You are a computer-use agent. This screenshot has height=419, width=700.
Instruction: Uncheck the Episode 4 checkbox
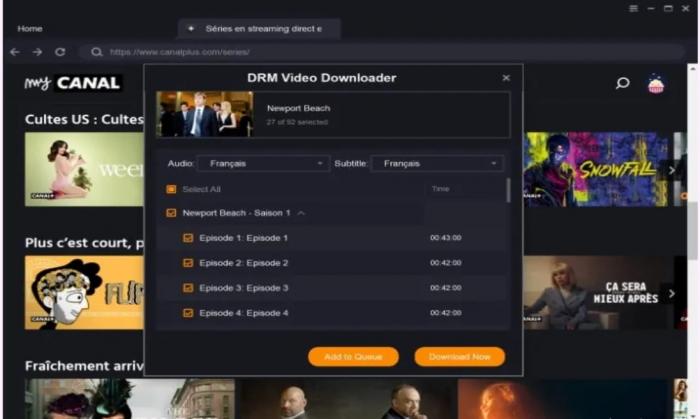(x=188, y=313)
